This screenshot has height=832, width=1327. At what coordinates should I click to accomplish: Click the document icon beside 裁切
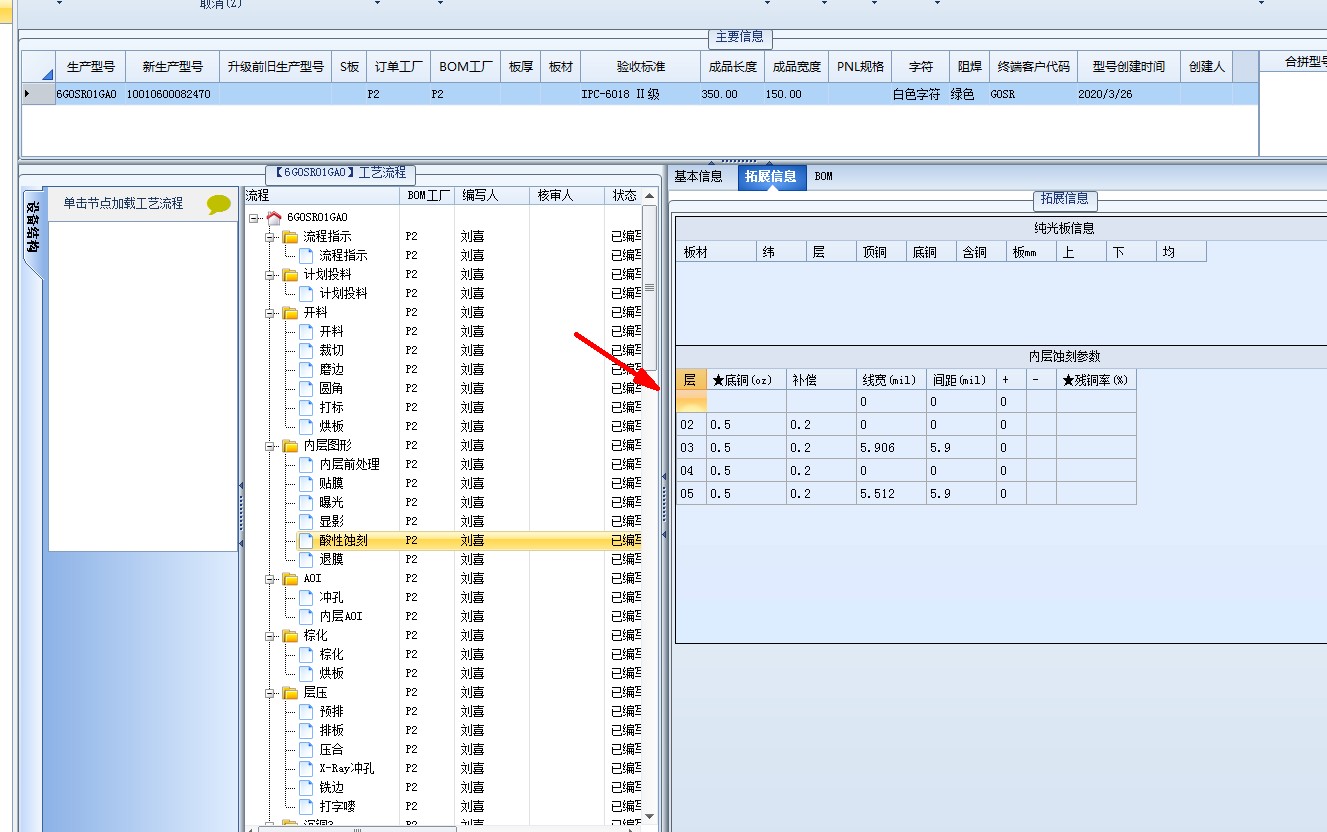(306, 350)
